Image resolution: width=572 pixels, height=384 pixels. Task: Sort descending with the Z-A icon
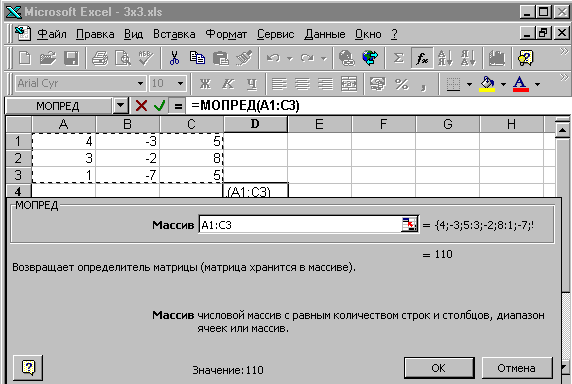(468, 58)
